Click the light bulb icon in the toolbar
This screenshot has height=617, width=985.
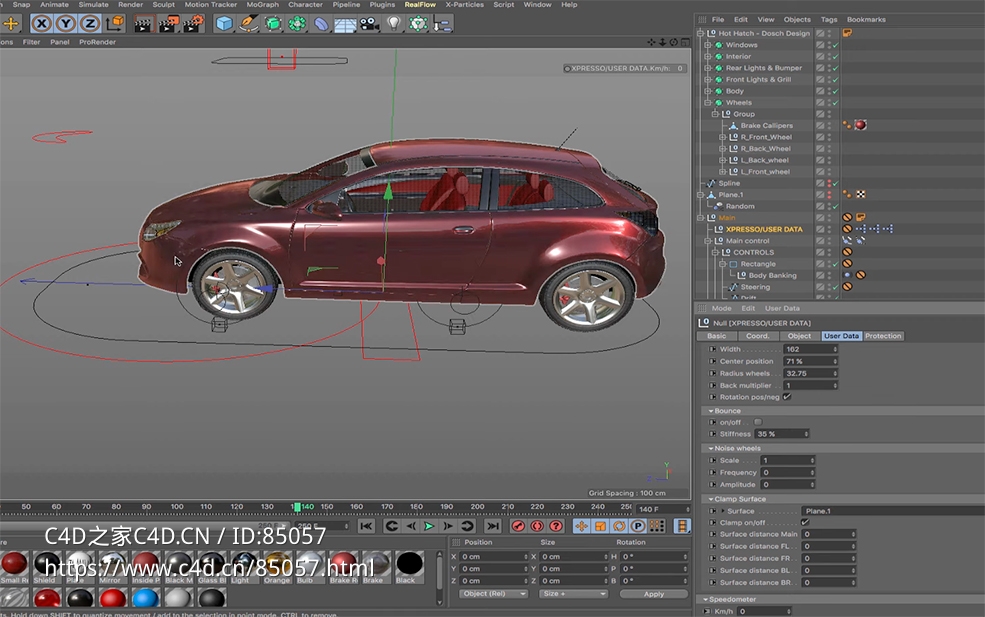393,24
